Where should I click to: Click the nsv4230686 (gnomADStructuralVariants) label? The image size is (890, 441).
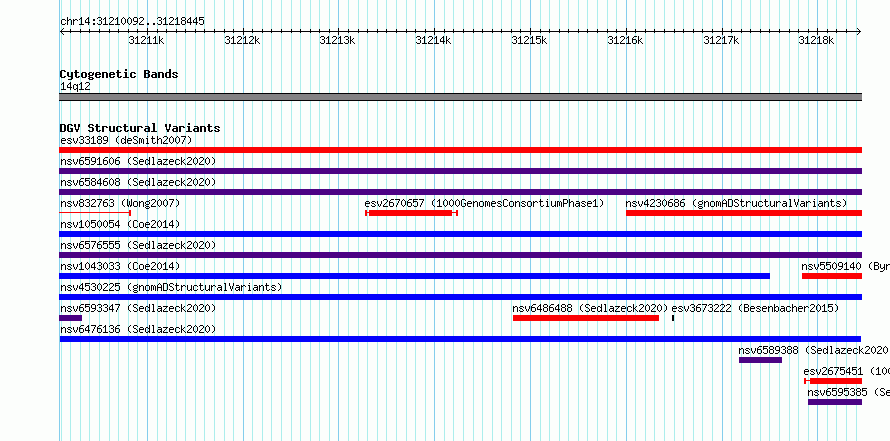click(x=736, y=203)
